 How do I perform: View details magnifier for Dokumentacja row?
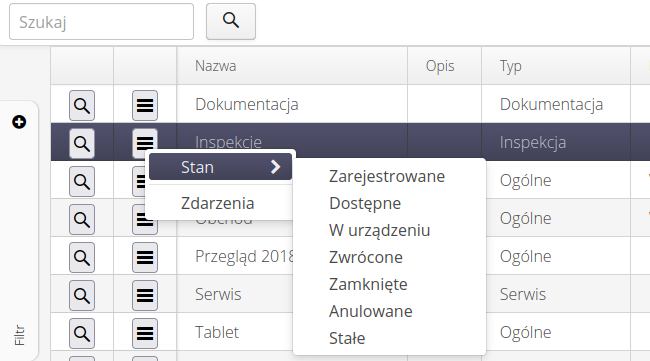(82, 106)
